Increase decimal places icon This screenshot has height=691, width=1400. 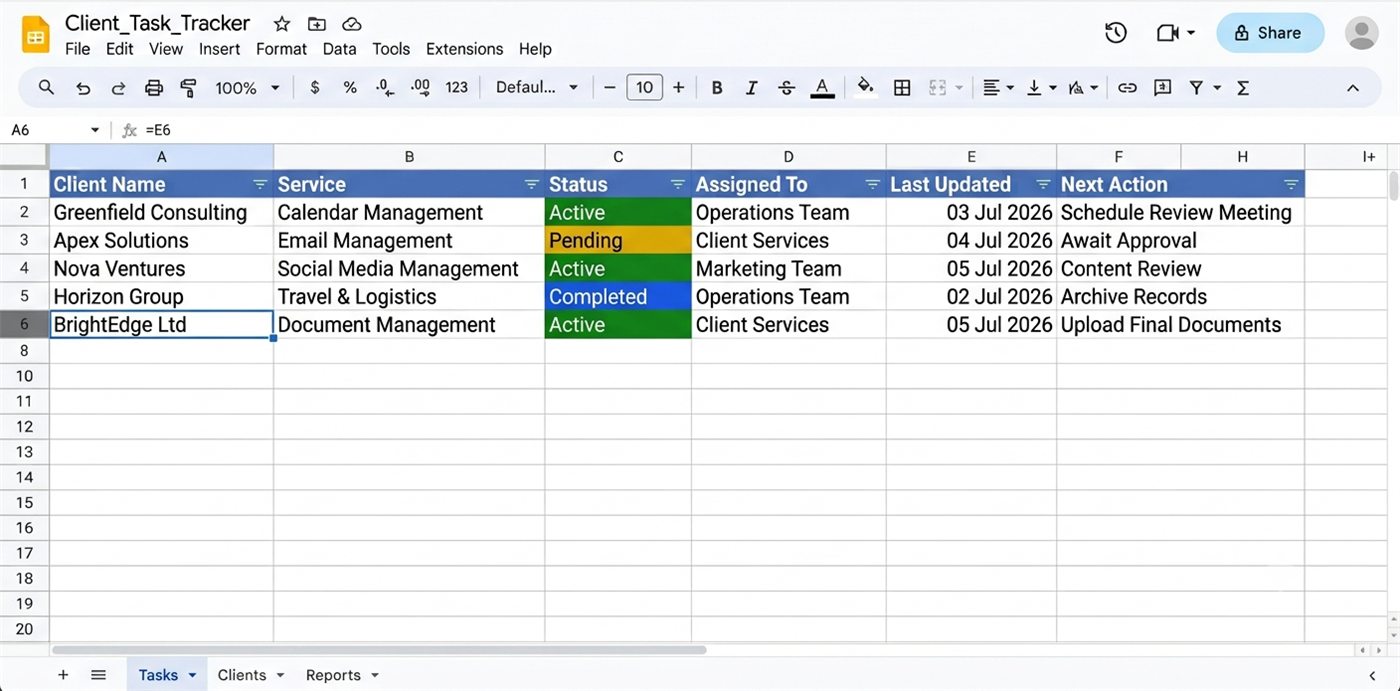point(420,88)
